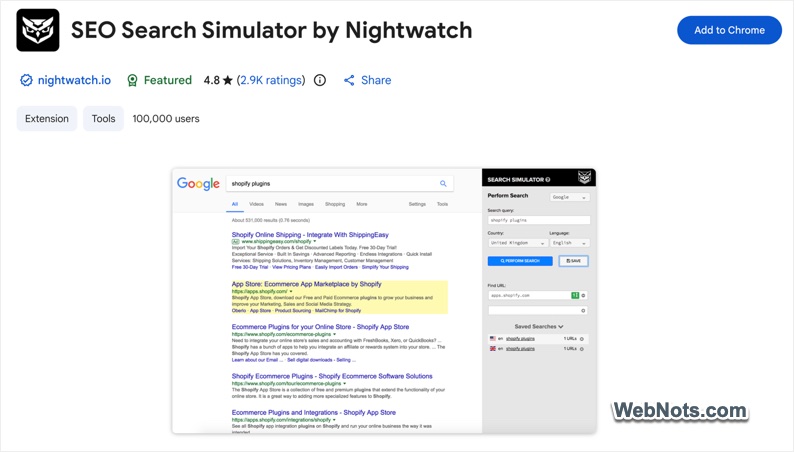Click the "Free 30-Day Trial" sitelink
This screenshot has width=794, height=452.
coord(250,267)
